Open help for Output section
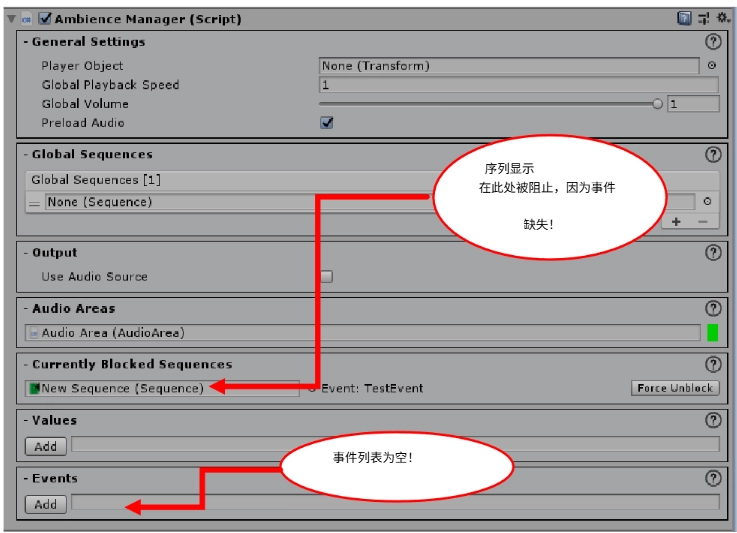 pos(713,252)
